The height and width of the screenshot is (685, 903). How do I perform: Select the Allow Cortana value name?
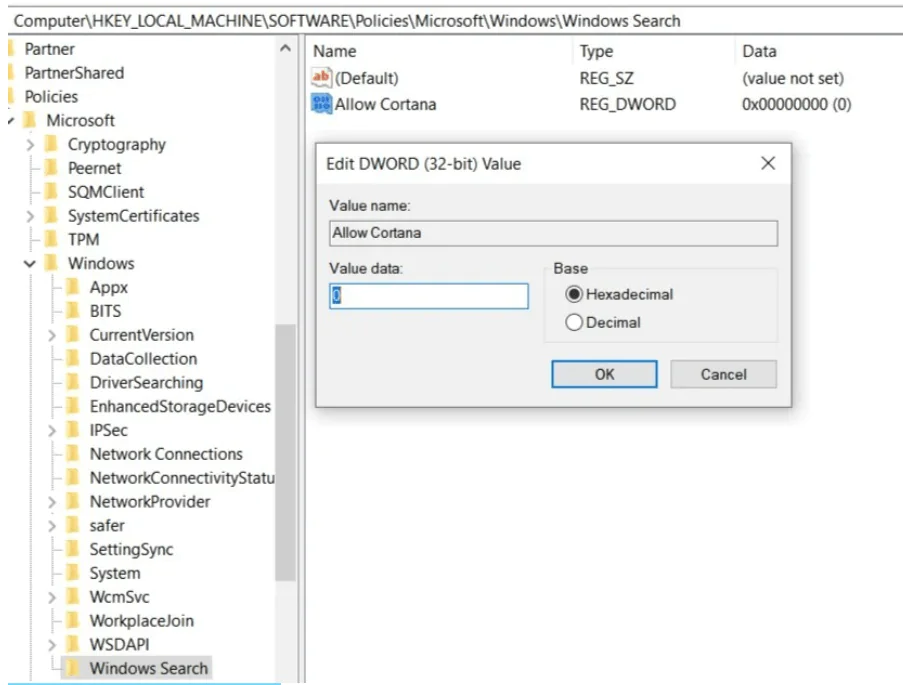(385, 104)
